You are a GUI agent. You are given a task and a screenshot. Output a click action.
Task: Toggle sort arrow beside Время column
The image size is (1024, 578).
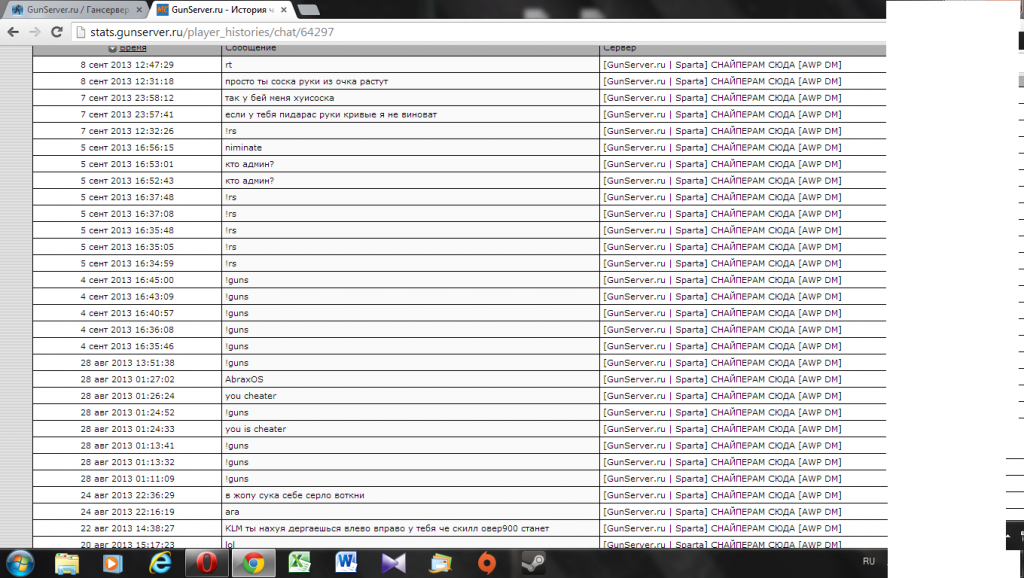[x=112, y=48]
